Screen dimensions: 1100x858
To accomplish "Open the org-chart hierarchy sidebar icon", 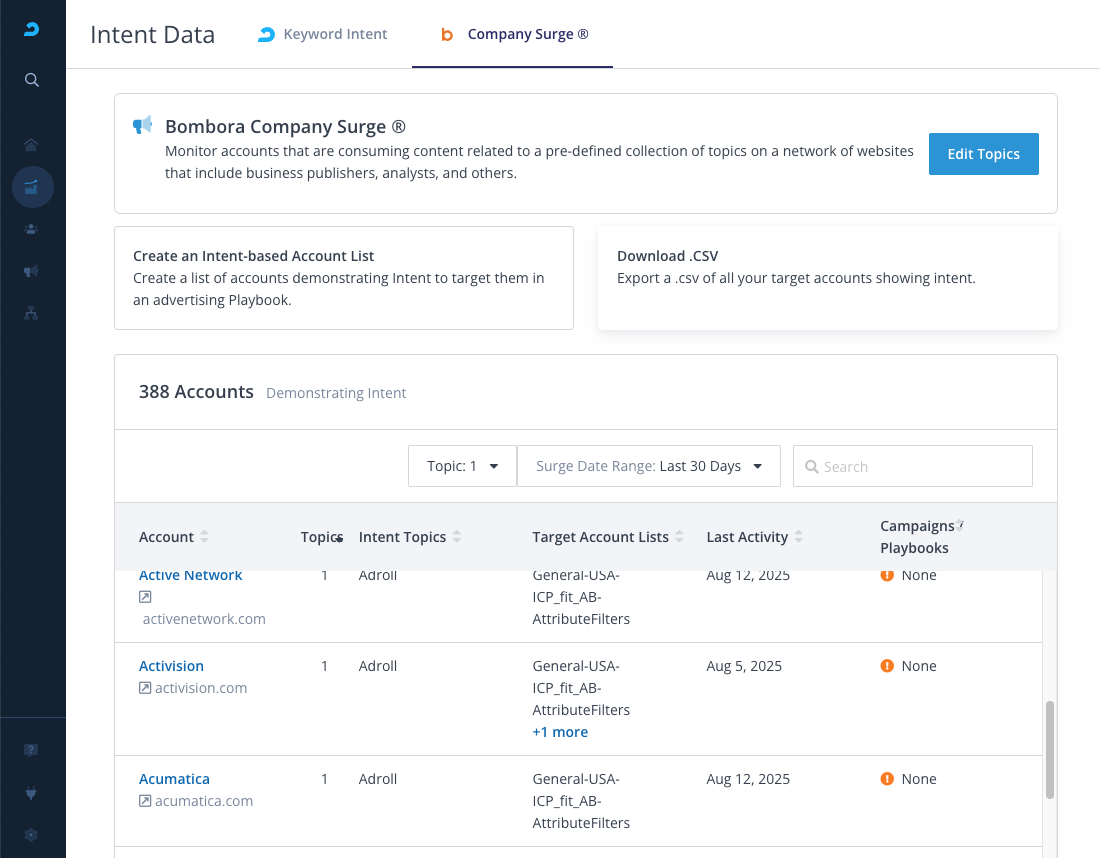I will [x=32, y=313].
